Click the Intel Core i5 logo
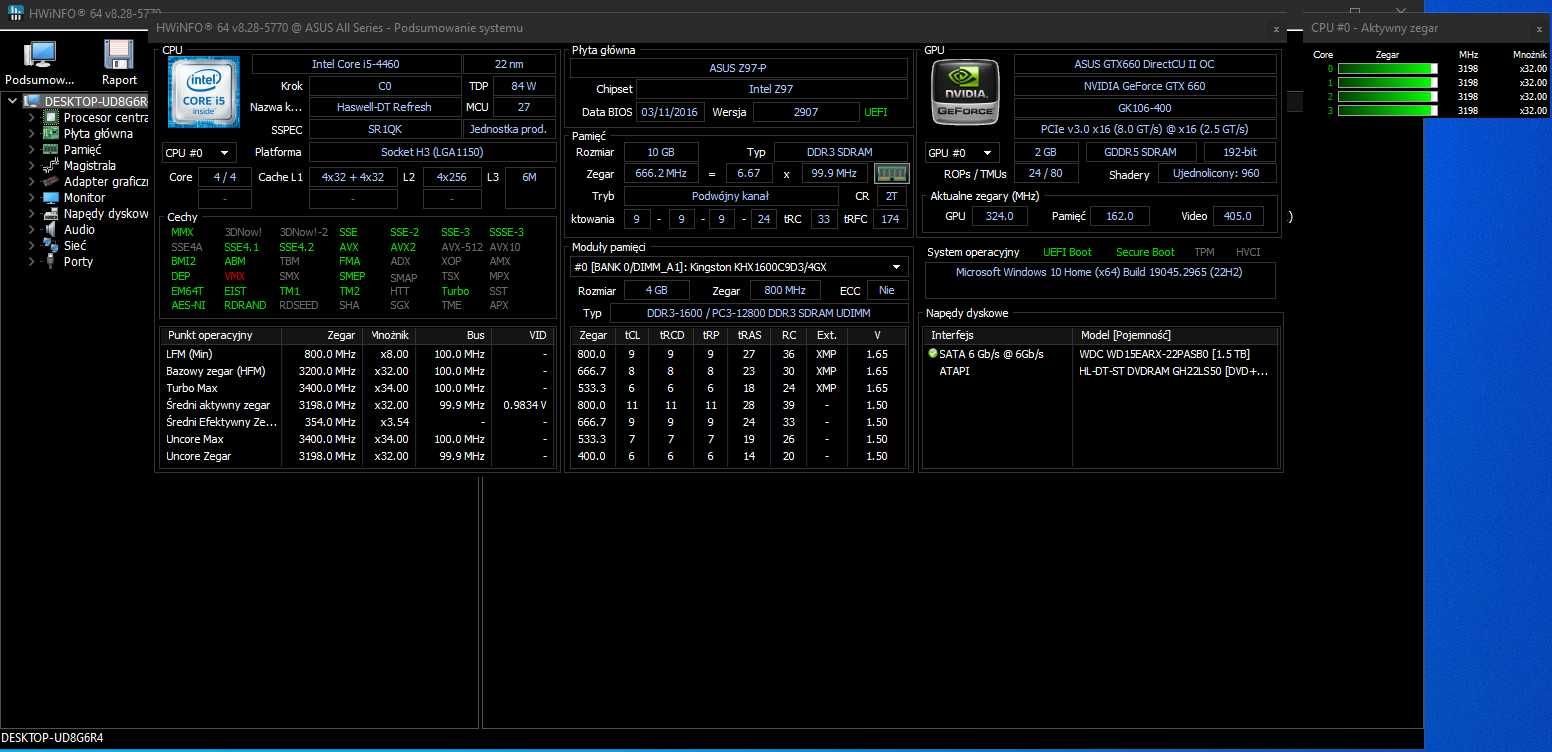Viewport: 1552px width, 752px height. [203, 90]
